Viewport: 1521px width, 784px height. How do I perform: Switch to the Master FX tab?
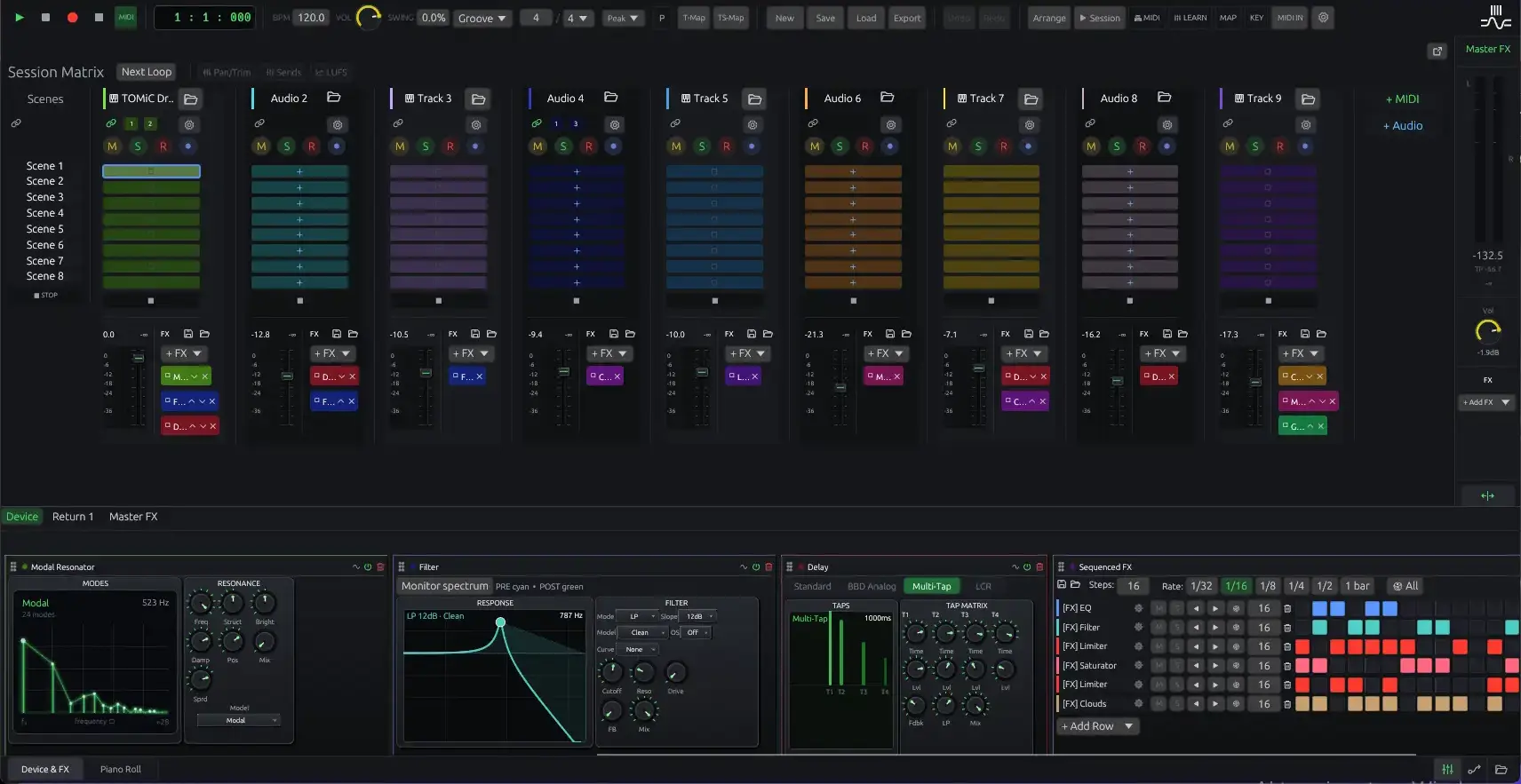coord(133,517)
